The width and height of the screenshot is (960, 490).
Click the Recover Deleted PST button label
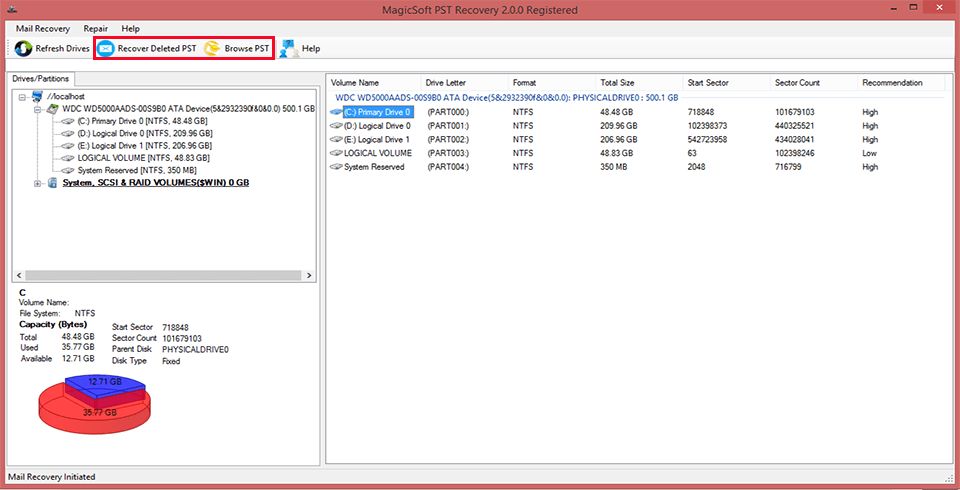pos(157,48)
